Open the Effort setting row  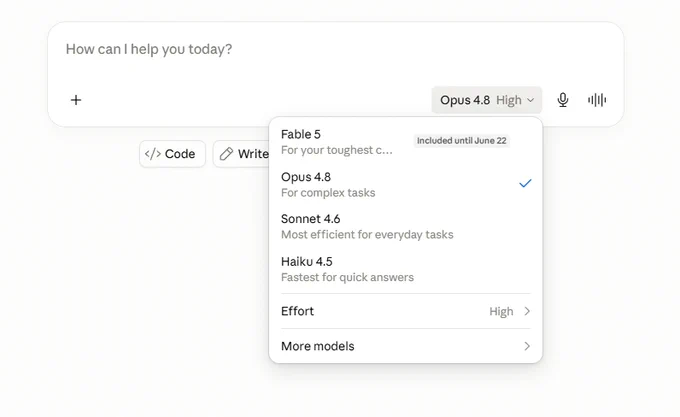coord(405,311)
